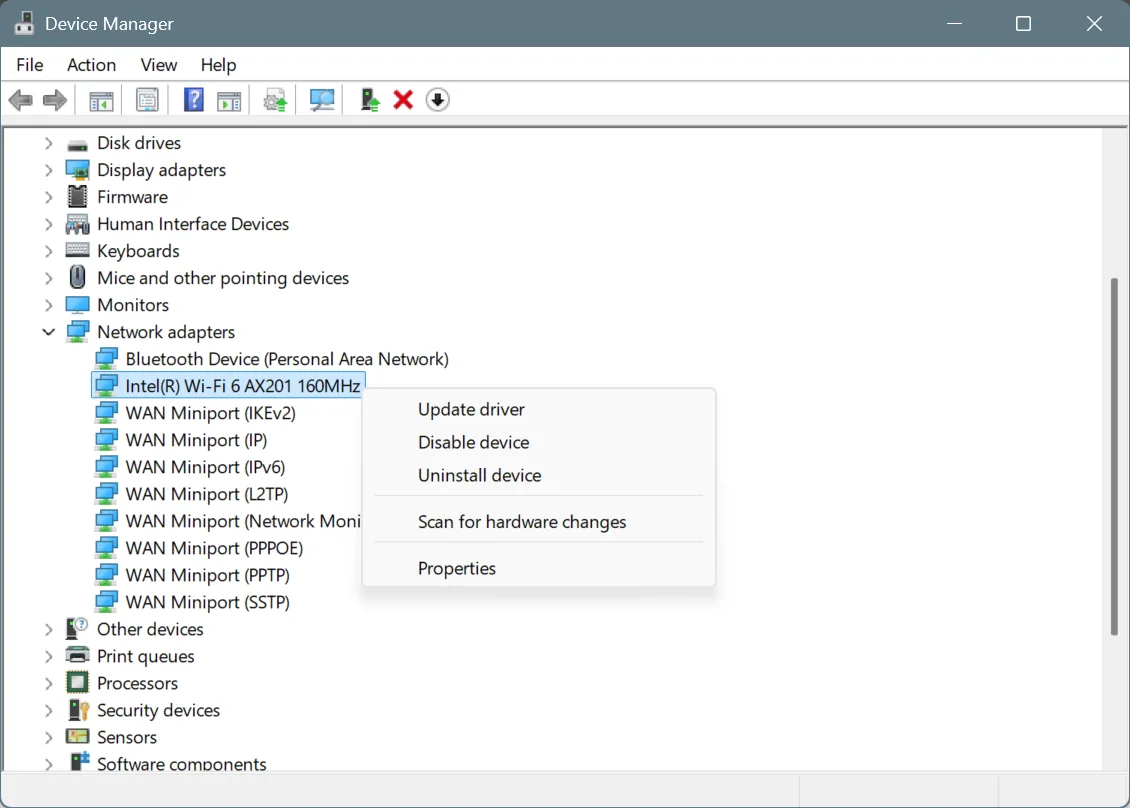
Task: Expand the Keyboards node
Action: 48,252
